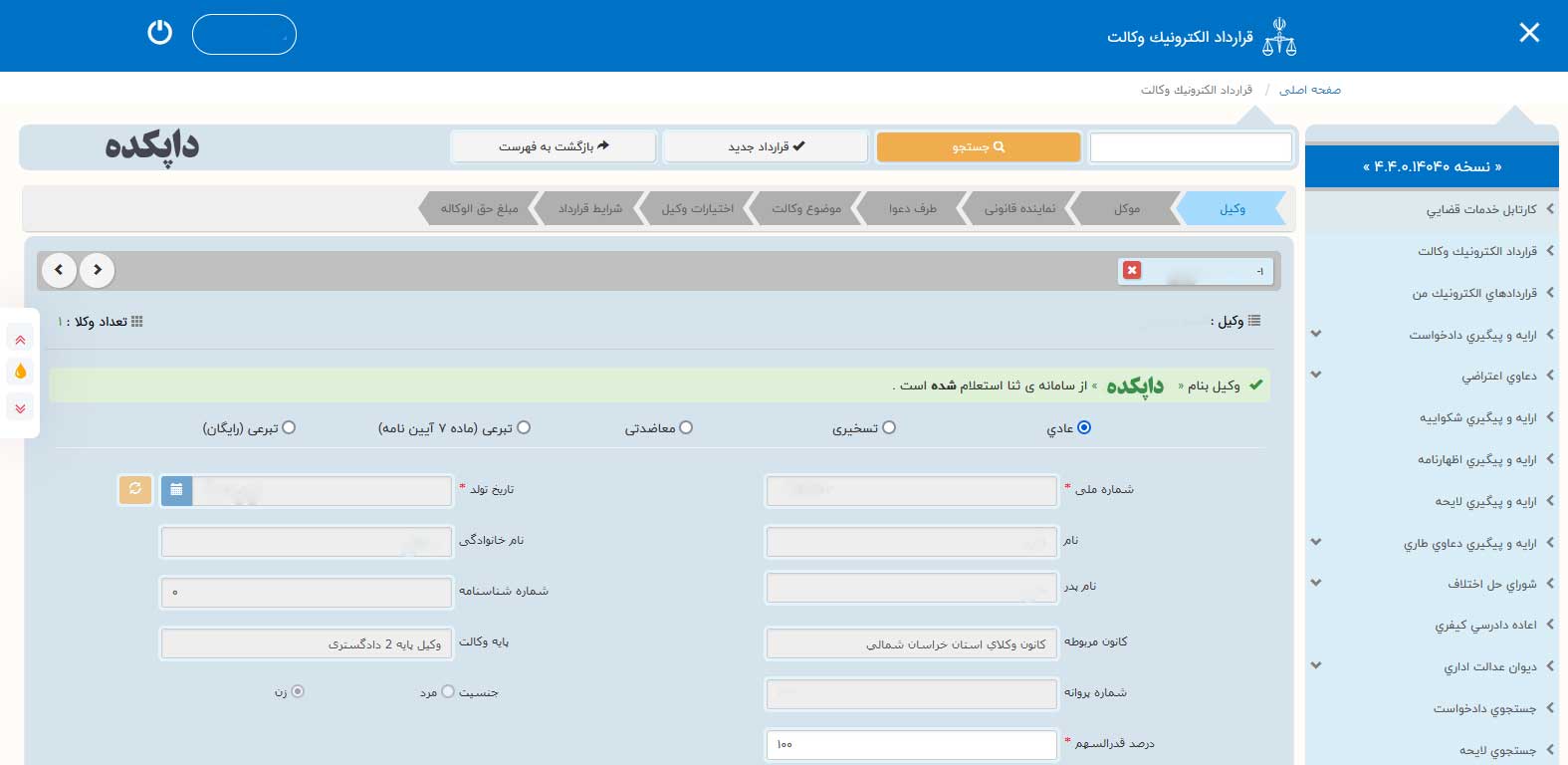Click the درصد قدرالسهم input field
1568x765 pixels.
[x=911, y=744]
